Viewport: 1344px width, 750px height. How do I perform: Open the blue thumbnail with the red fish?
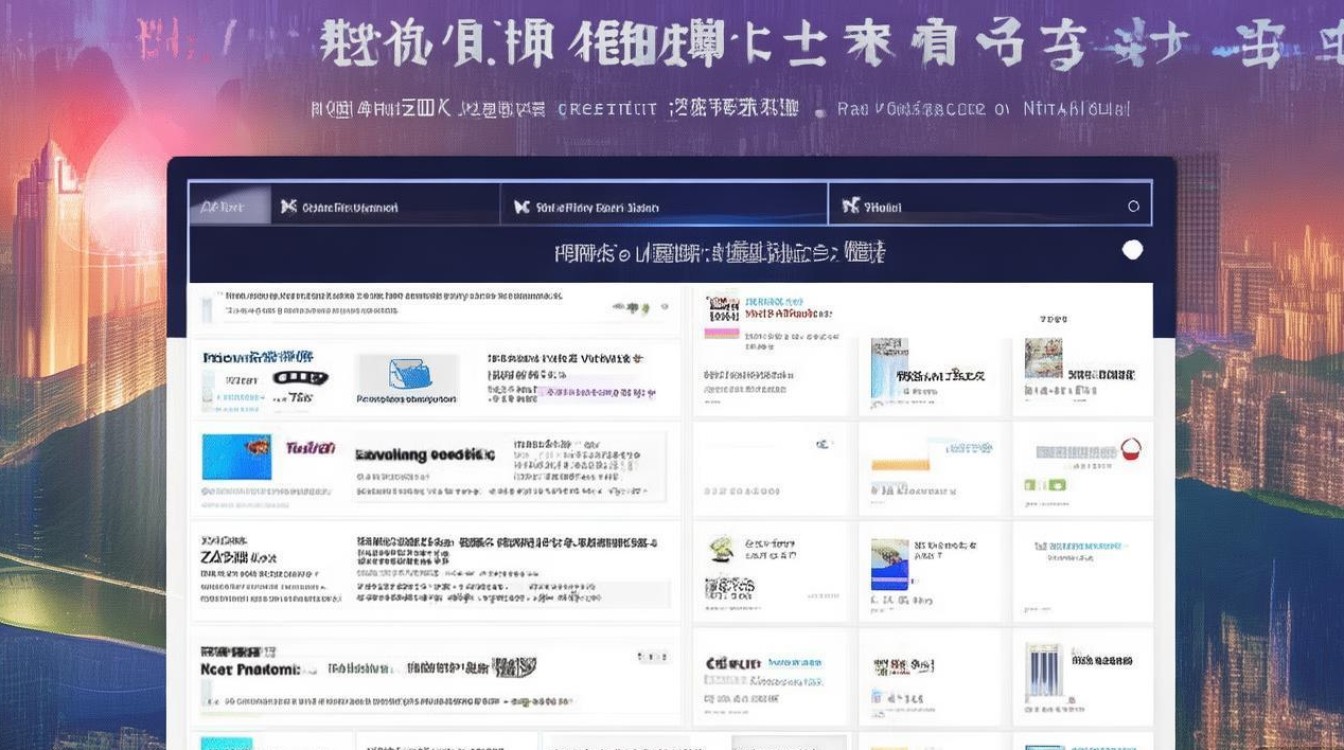(x=236, y=456)
